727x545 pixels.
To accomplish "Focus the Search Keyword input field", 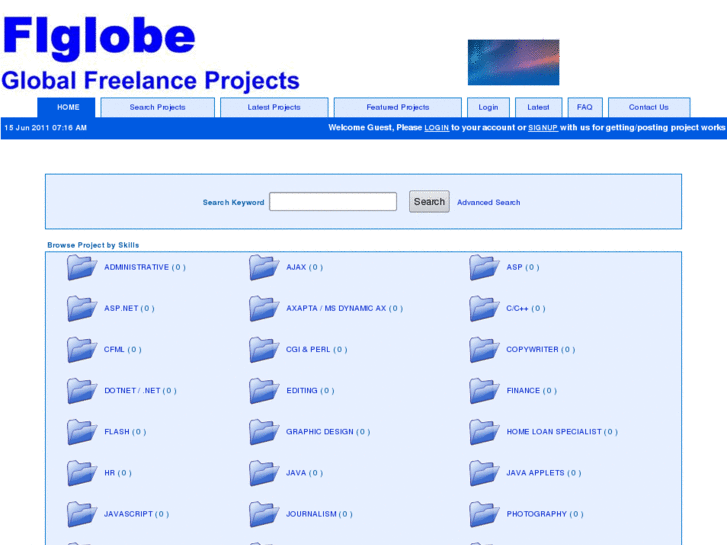I will click(x=333, y=202).
